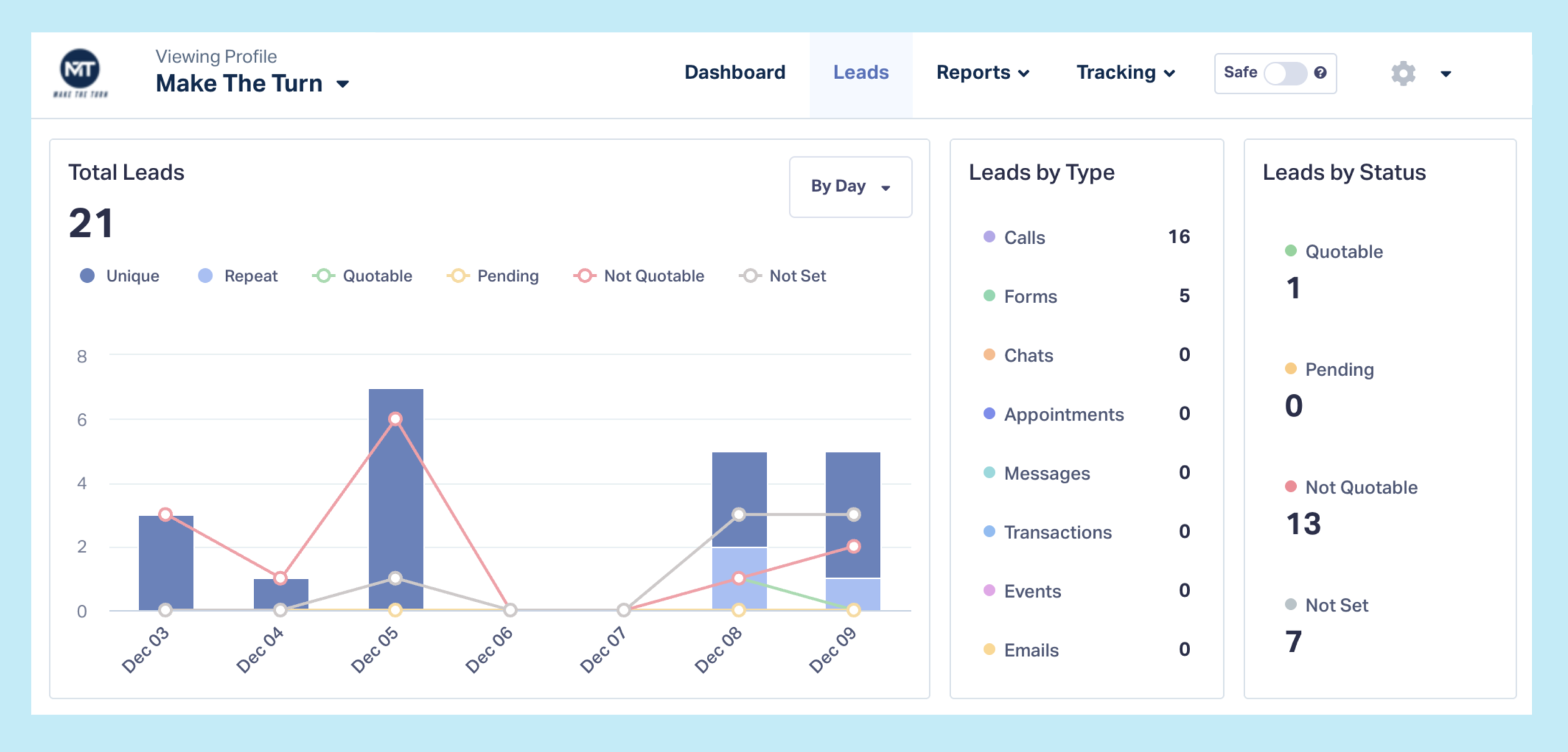Open the By Day dropdown
Viewport: 1568px width, 752px height.
pyautogui.click(x=850, y=186)
